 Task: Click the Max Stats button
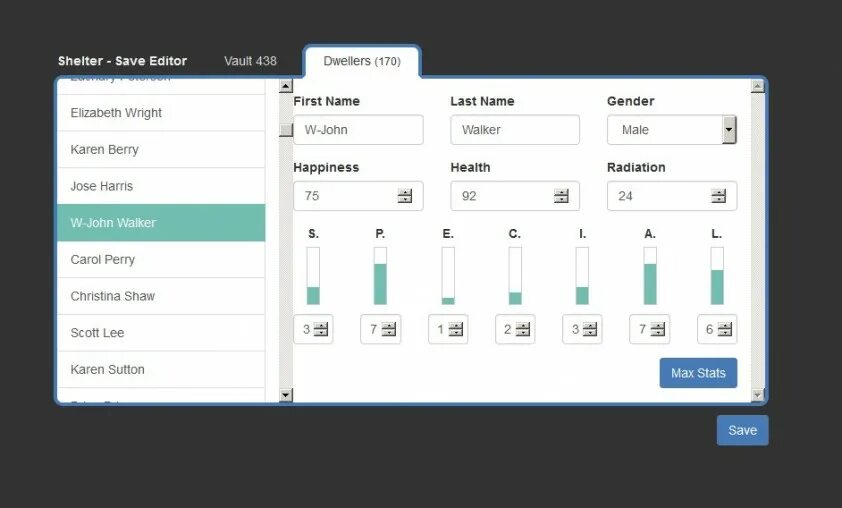click(698, 373)
